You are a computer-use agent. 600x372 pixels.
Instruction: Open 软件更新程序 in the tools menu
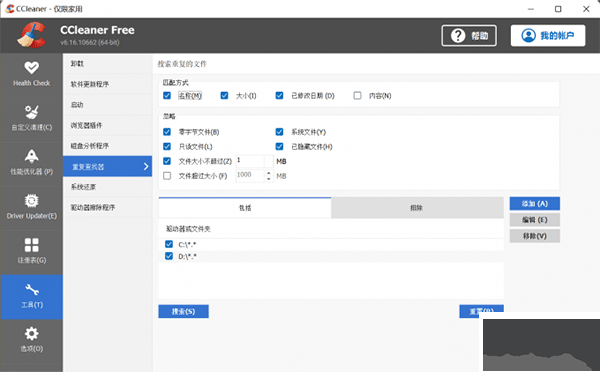tap(108, 84)
